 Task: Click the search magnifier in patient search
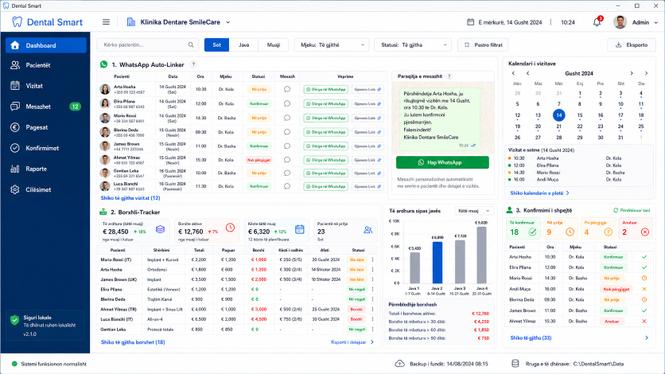click(x=191, y=45)
